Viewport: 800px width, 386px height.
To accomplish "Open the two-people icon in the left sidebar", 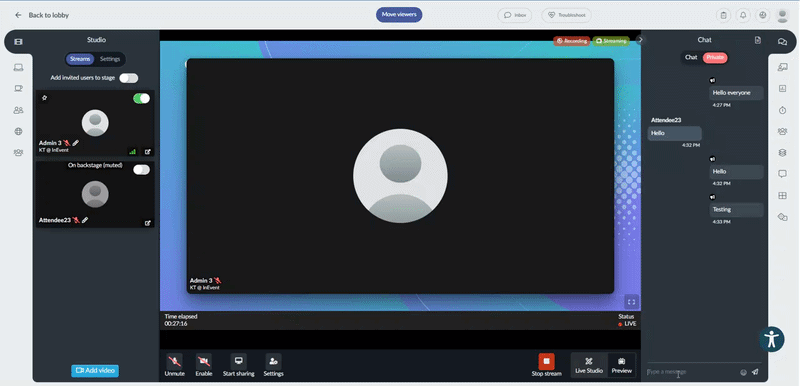I will (x=18, y=110).
